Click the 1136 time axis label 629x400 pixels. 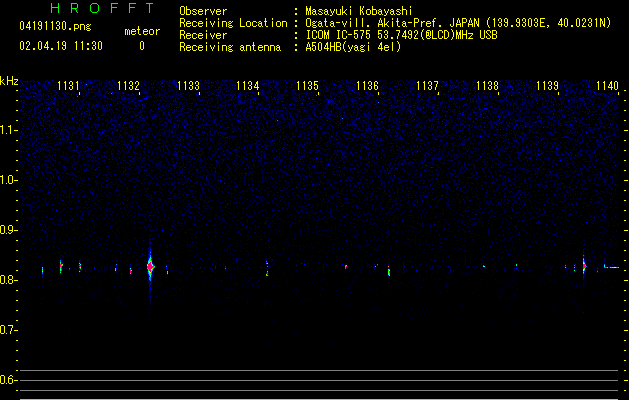tap(367, 86)
